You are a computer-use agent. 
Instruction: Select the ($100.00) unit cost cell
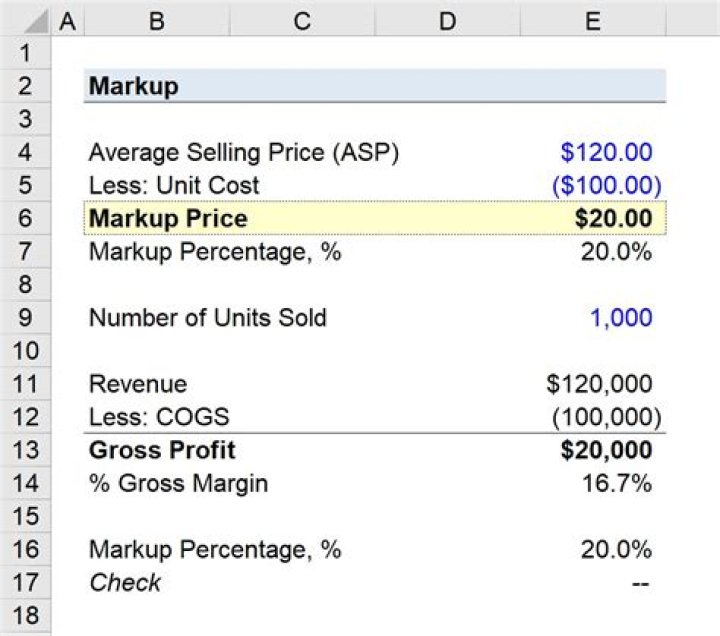click(x=607, y=186)
